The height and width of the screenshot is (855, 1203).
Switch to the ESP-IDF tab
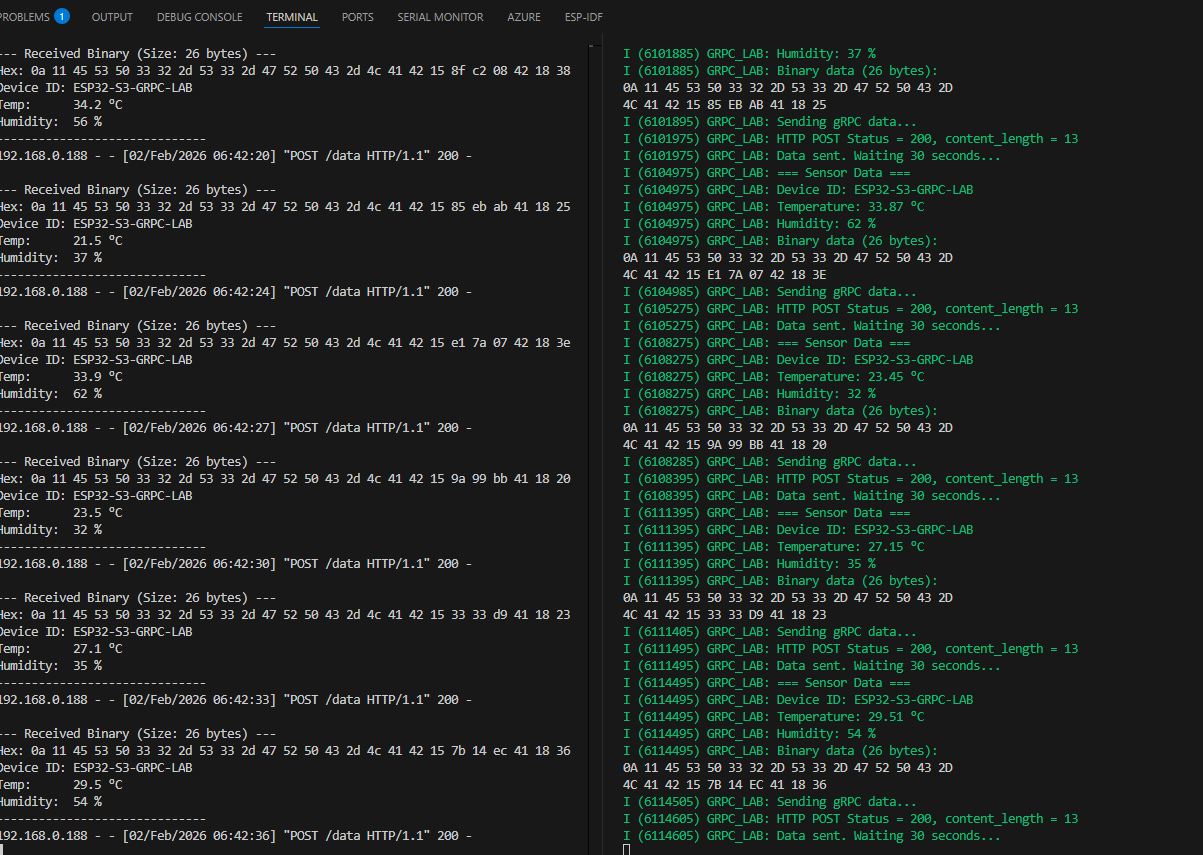click(583, 17)
